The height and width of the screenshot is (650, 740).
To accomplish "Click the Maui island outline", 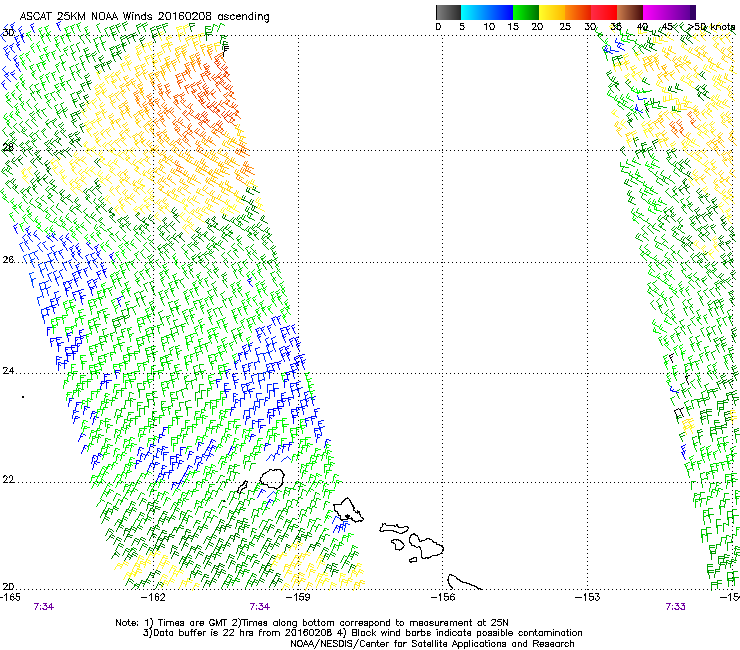I will click(x=426, y=547).
